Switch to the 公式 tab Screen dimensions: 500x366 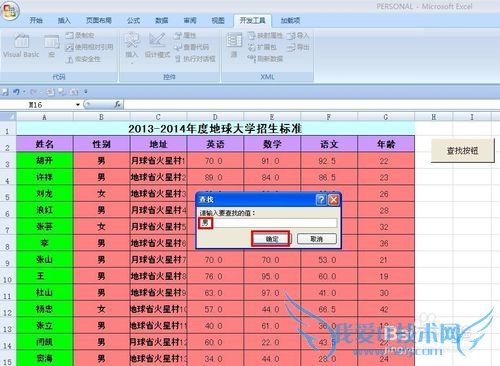tap(133, 21)
